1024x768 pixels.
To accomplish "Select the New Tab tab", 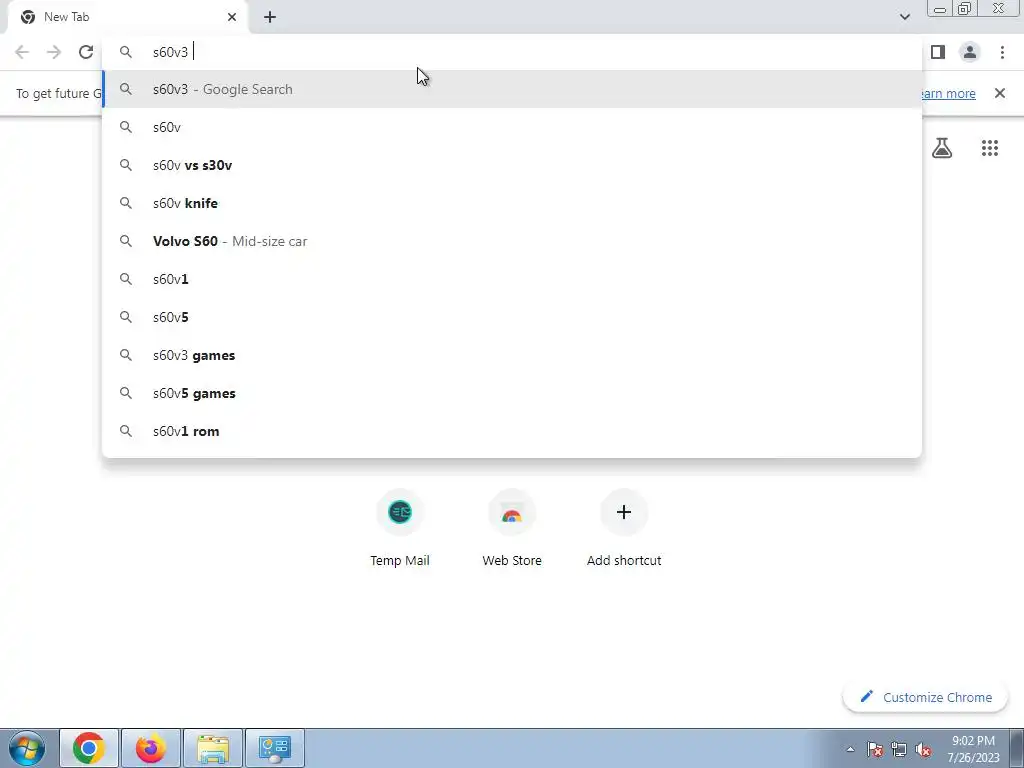I will [x=128, y=17].
